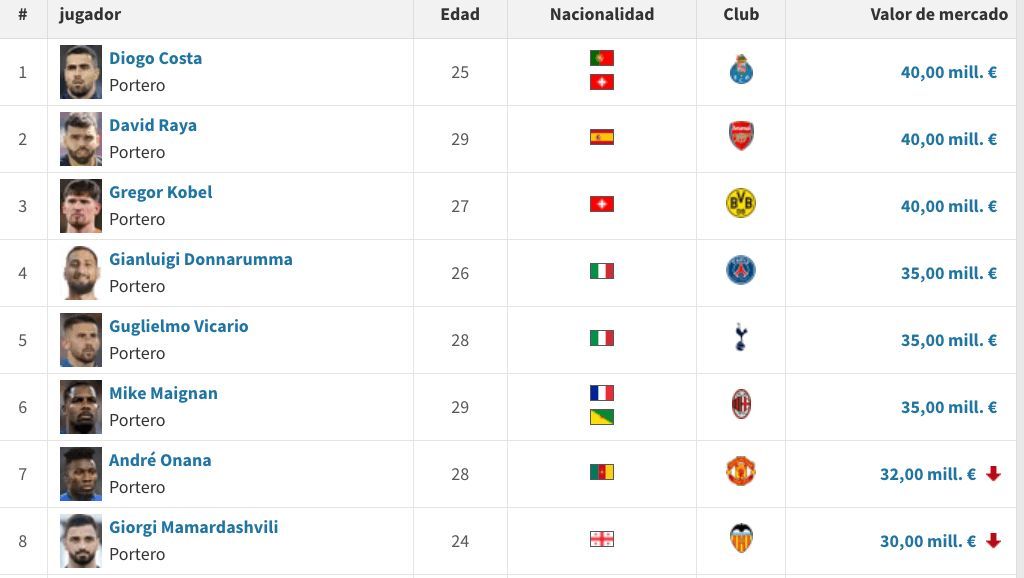Open Diogo Costa's player profile

click(155, 58)
